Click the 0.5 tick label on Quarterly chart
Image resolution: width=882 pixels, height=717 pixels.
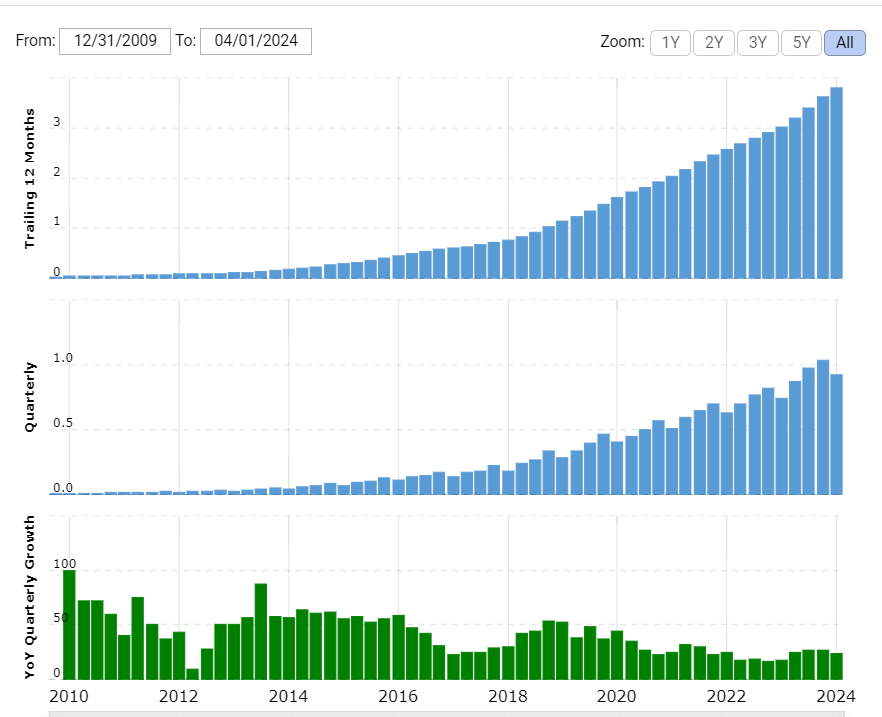click(63, 422)
